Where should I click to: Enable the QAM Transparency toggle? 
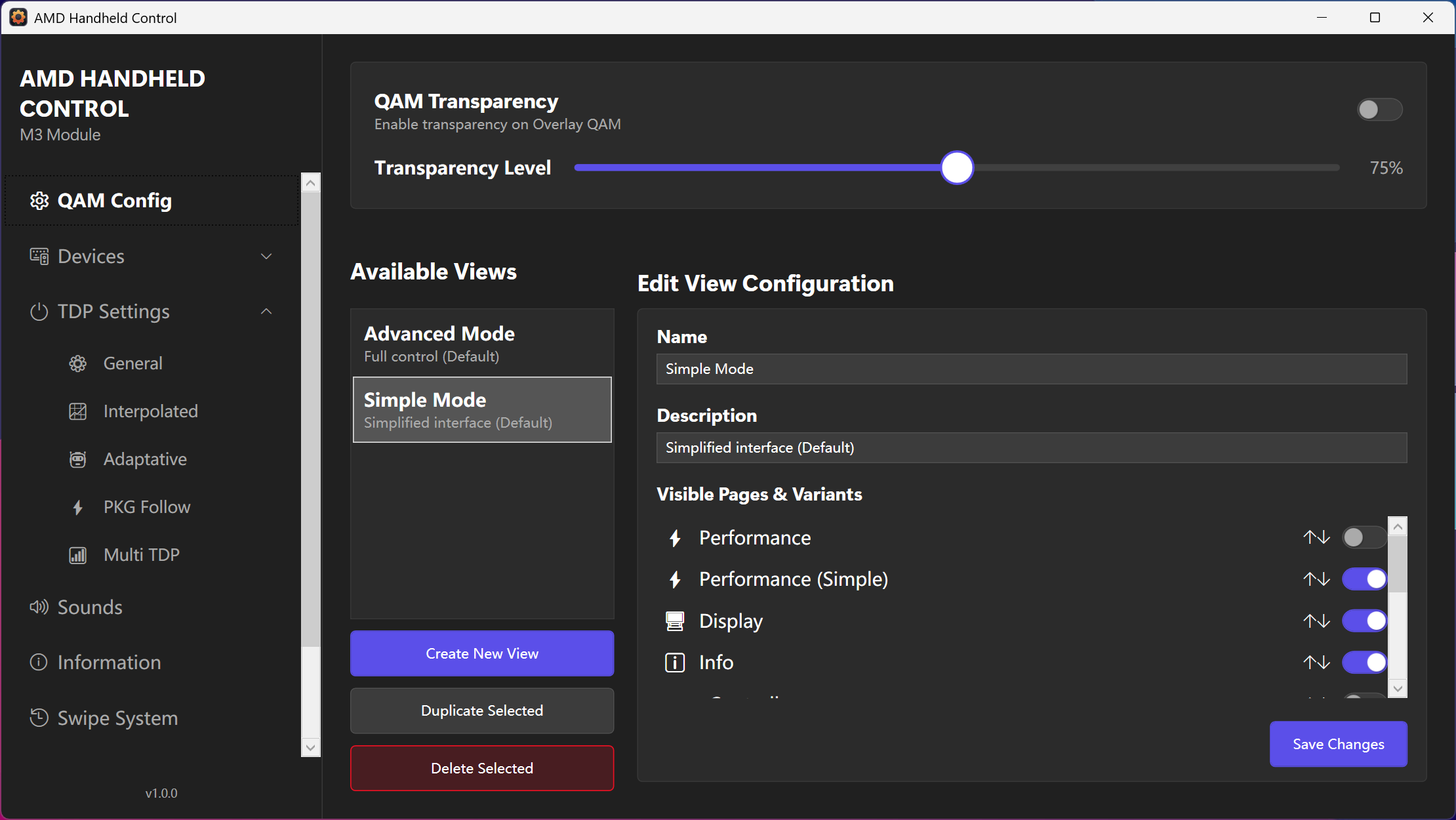(x=1379, y=110)
